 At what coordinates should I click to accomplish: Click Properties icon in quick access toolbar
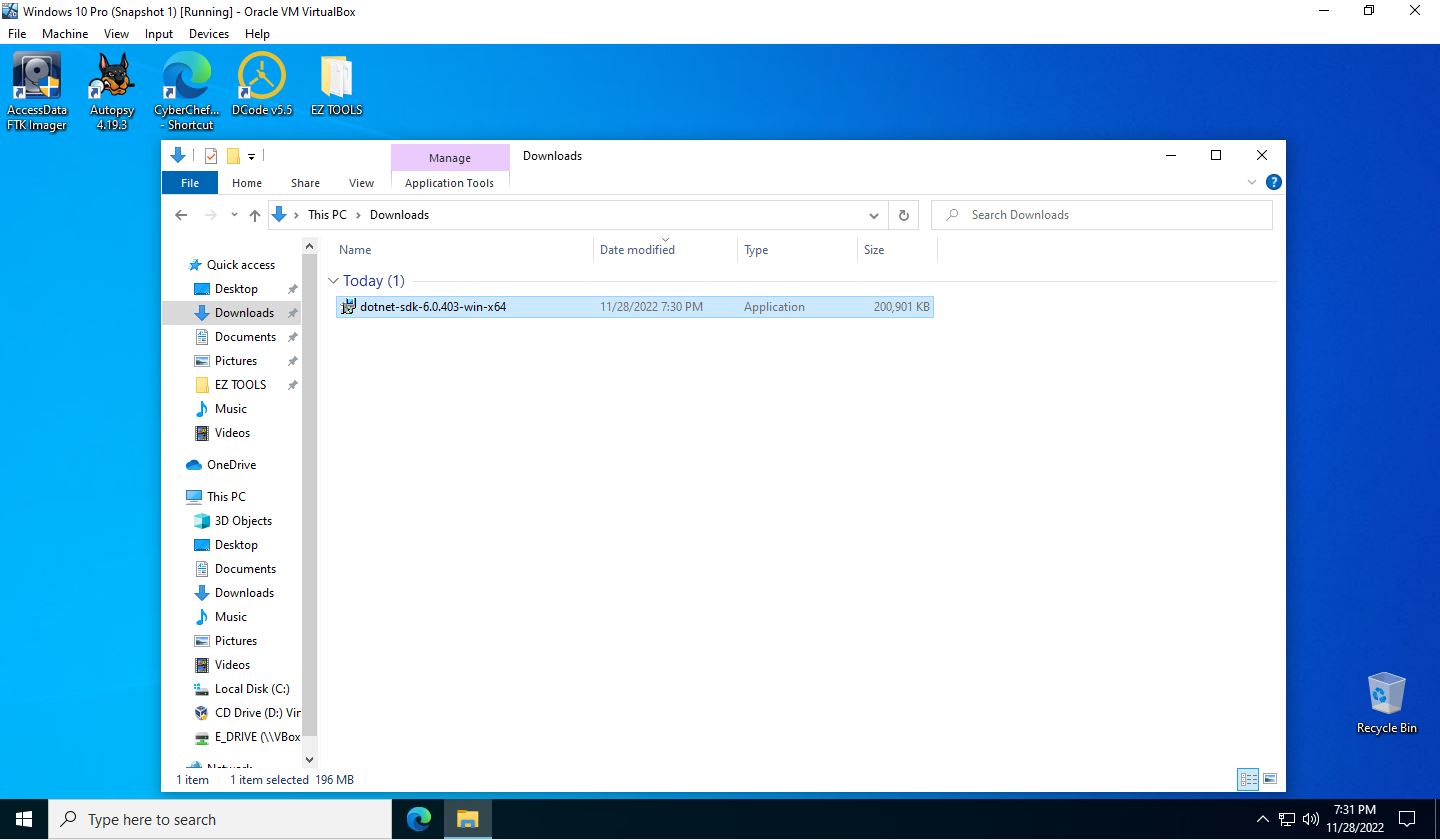point(211,156)
